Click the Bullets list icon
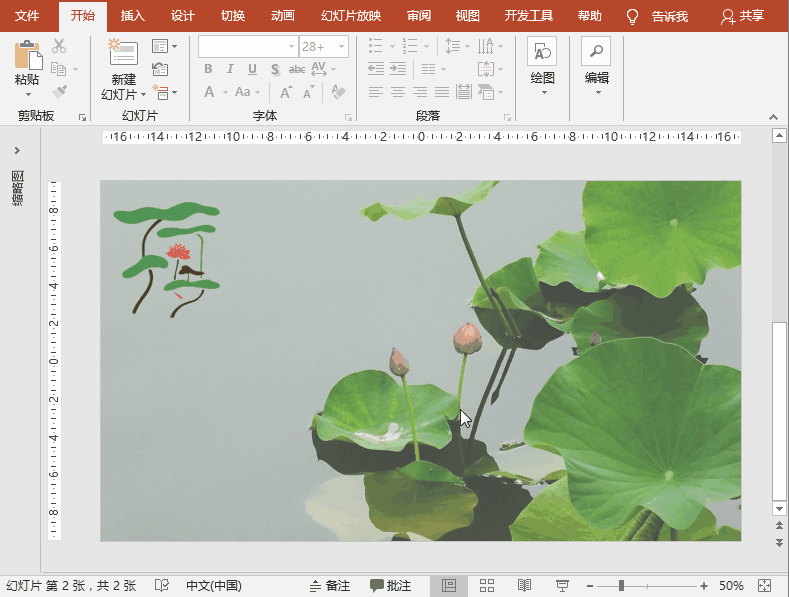Image resolution: width=789 pixels, height=597 pixels. (376, 46)
